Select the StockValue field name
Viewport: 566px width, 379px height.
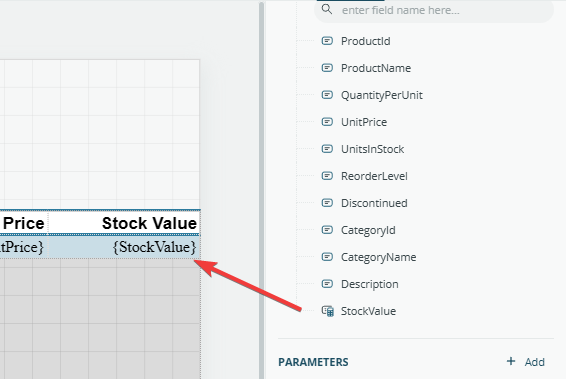[x=368, y=311]
